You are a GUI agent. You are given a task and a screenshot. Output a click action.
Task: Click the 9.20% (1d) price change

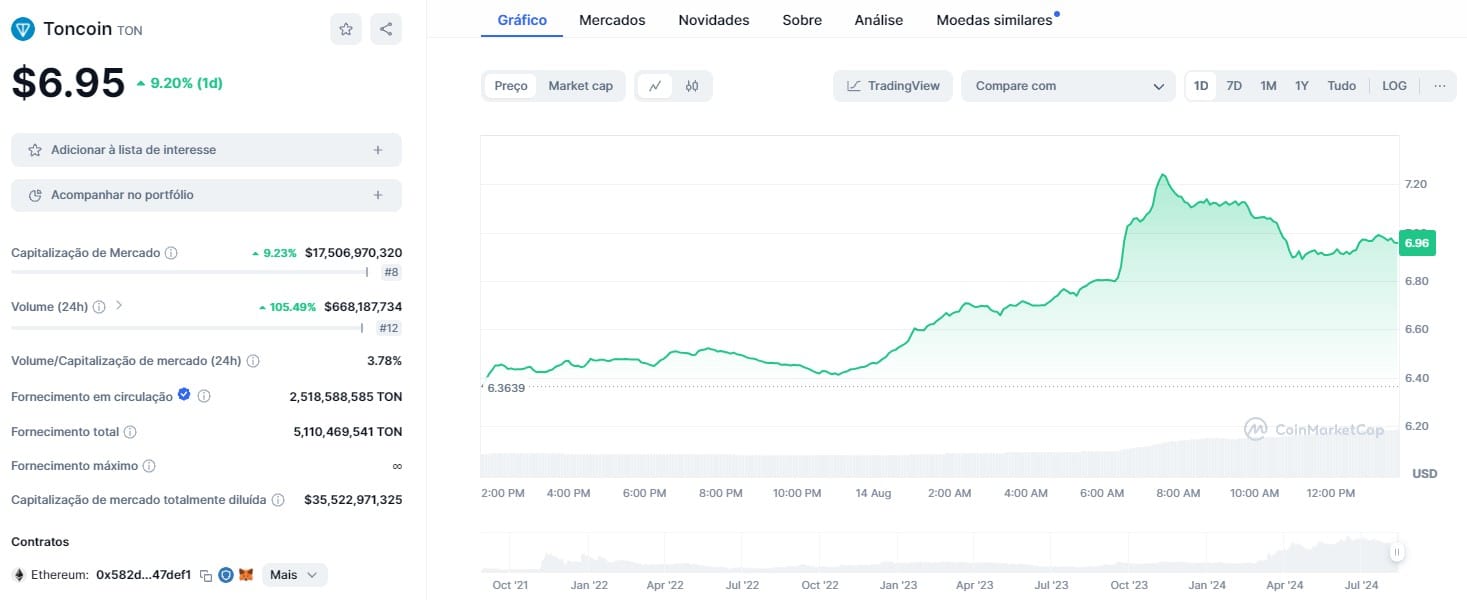pos(179,83)
